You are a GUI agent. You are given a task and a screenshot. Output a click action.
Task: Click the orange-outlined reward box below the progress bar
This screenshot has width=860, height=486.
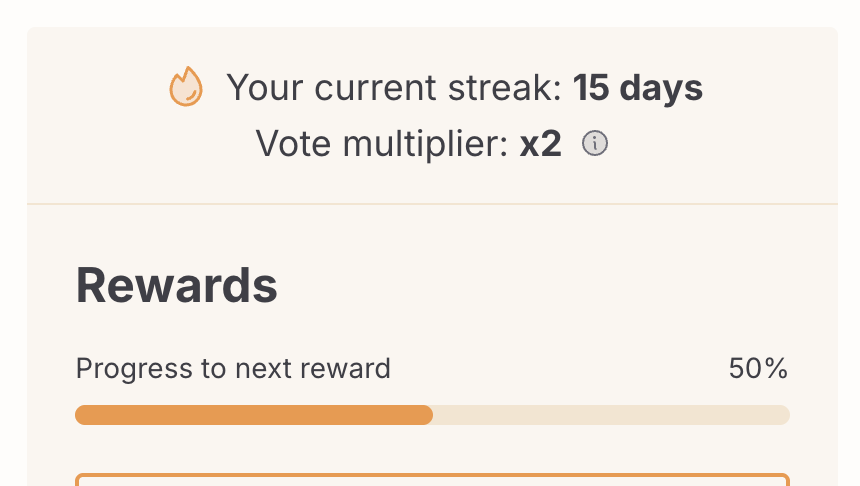(x=432, y=480)
